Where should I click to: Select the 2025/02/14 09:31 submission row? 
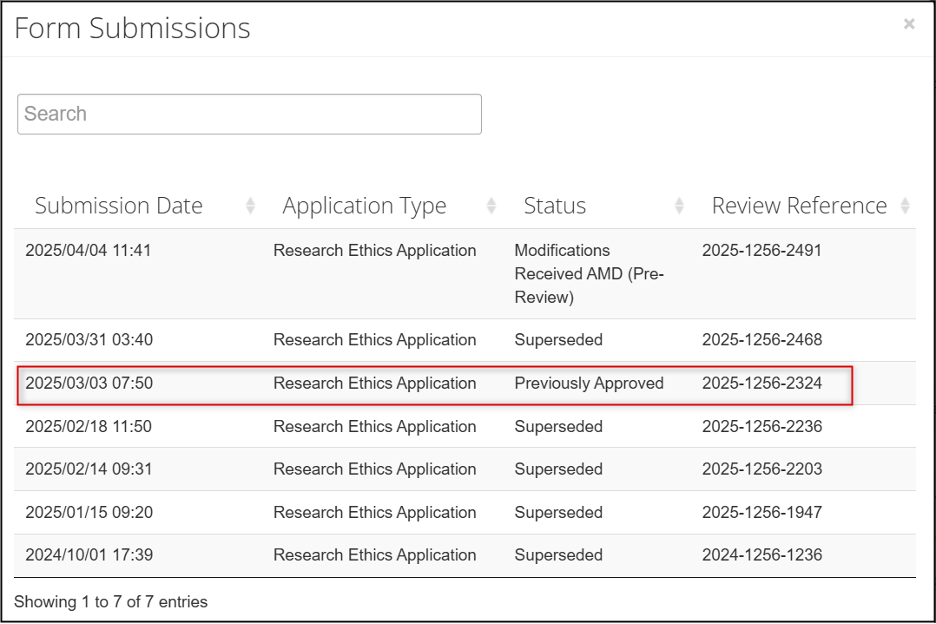click(465, 469)
